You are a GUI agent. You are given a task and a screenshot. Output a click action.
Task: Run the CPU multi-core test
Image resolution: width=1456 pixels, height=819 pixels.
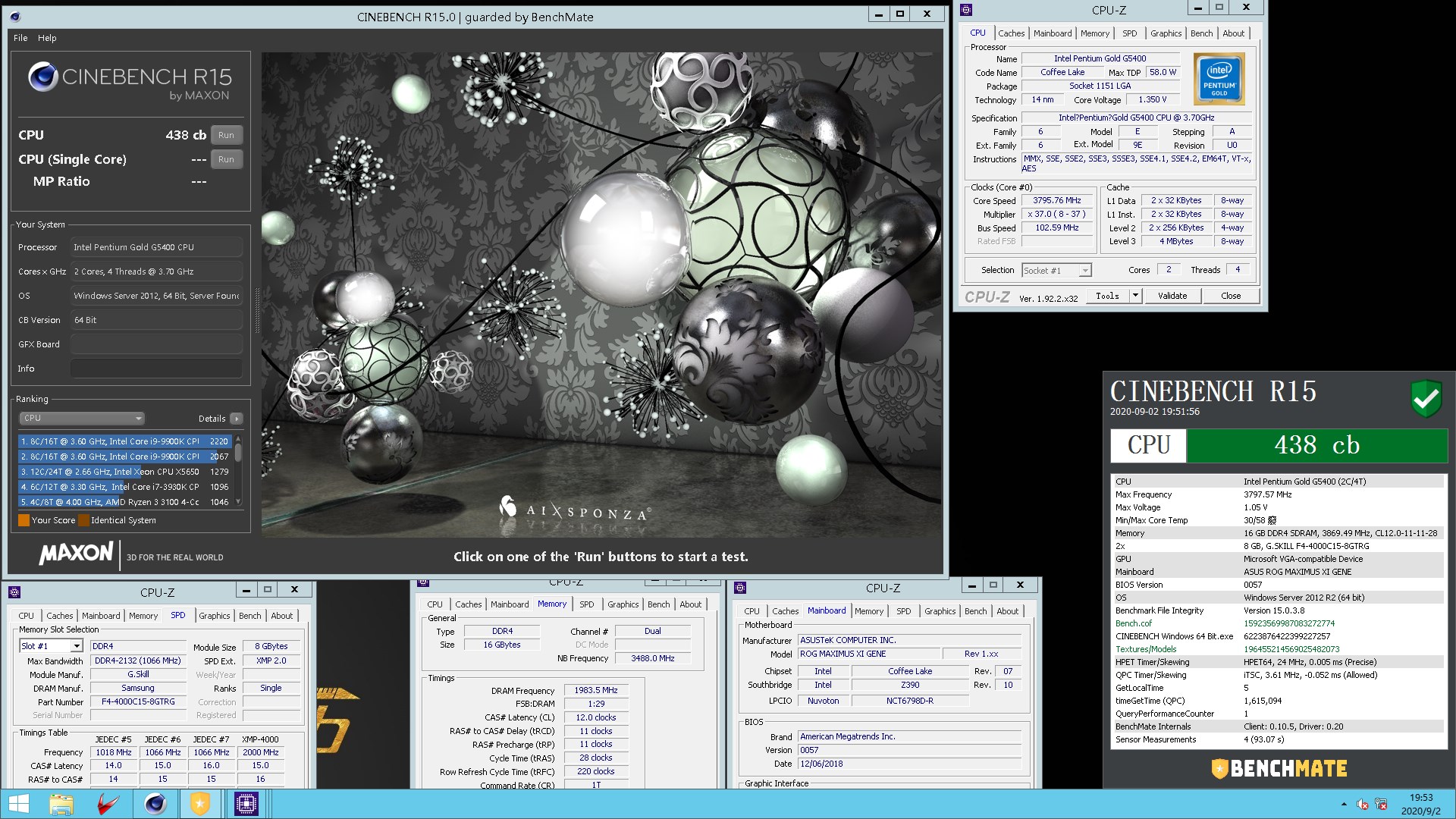point(226,135)
